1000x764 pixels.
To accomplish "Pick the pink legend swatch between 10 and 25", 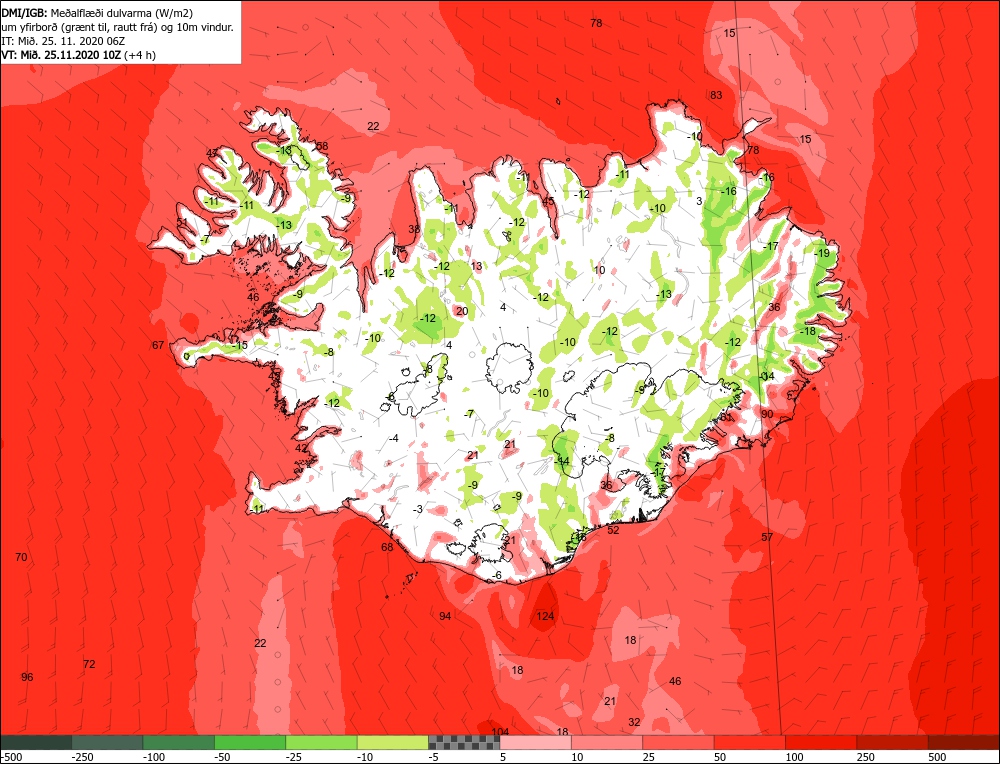I will 607,742.
